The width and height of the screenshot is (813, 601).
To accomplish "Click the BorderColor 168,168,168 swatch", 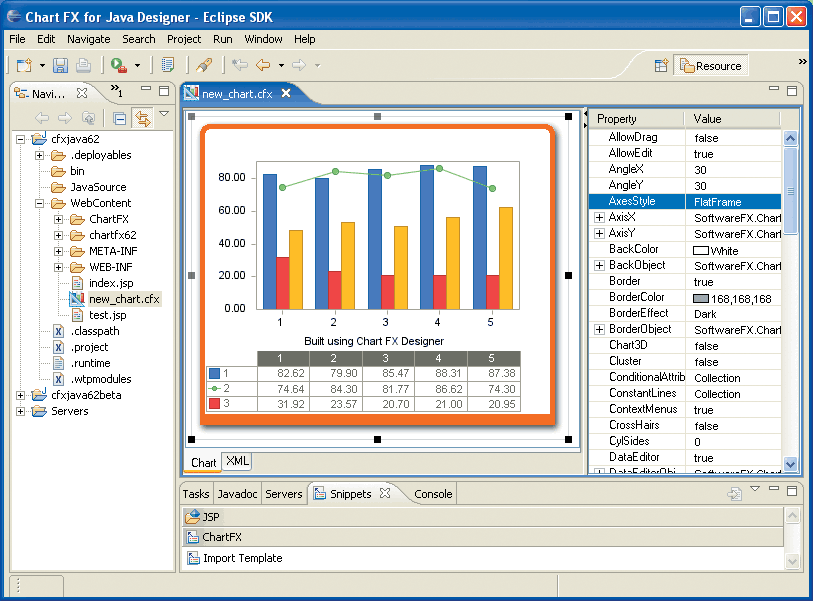I will coord(700,299).
